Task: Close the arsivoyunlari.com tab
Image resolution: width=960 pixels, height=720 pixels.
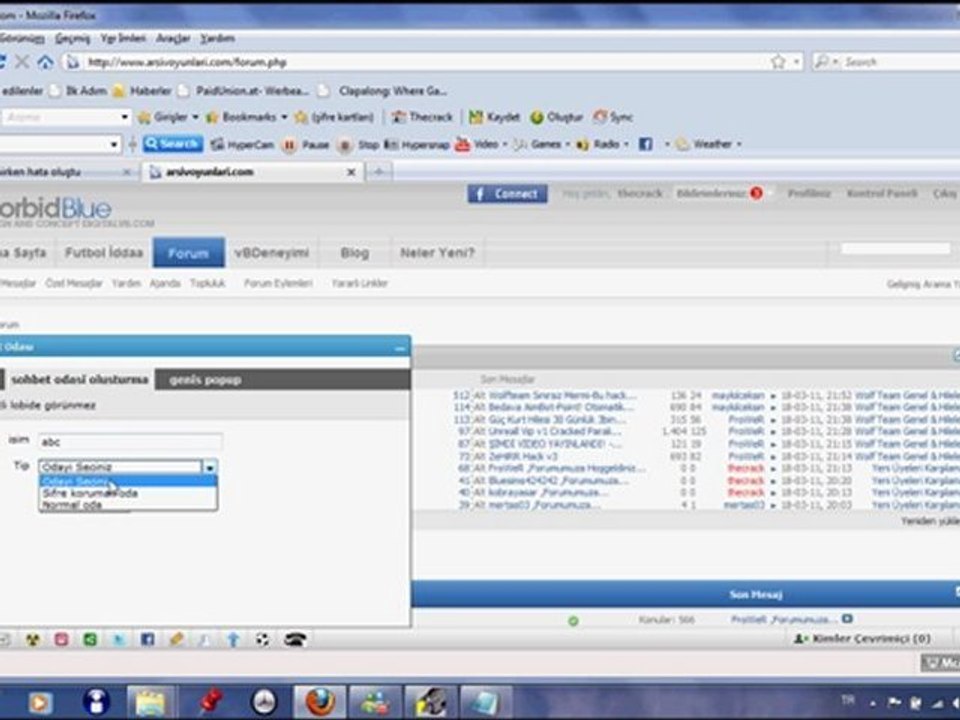Action: point(351,172)
